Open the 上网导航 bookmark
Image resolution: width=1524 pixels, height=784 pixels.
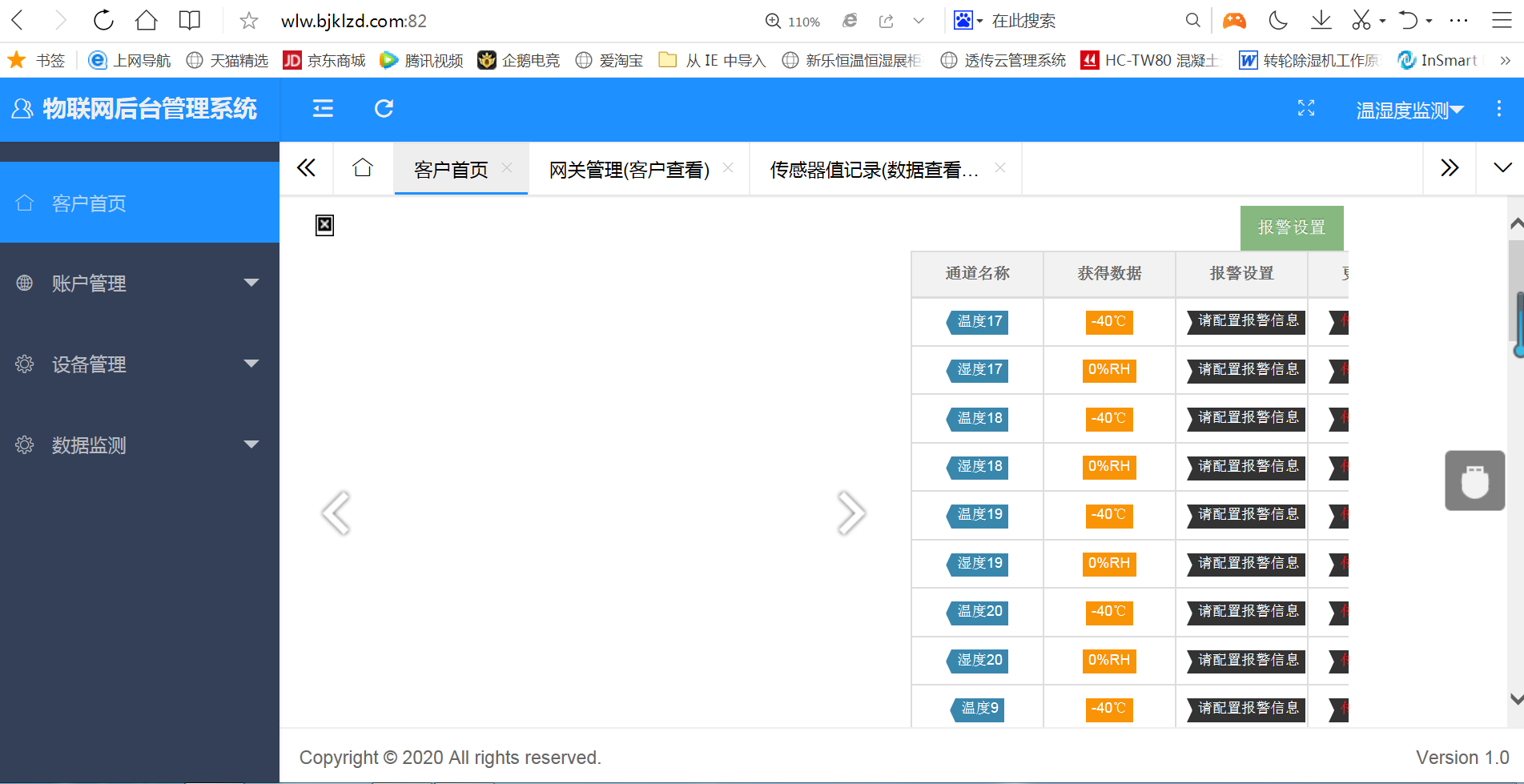tap(130, 60)
